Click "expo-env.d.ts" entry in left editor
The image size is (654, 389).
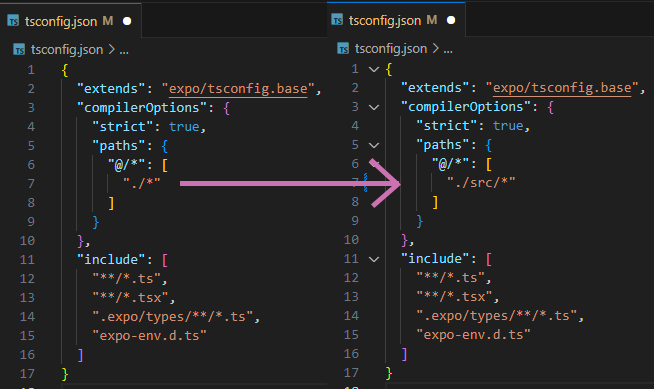pos(149,335)
